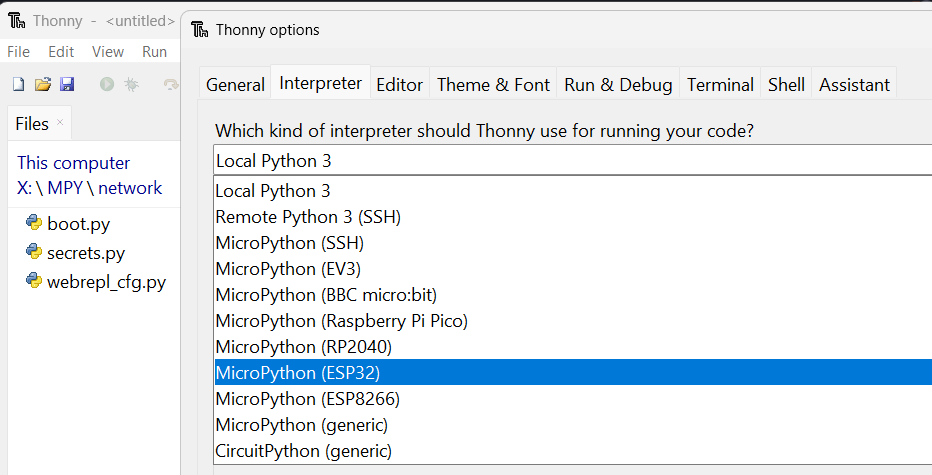
Task: Click the Open file folder icon
Action: pyautogui.click(x=43, y=85)
